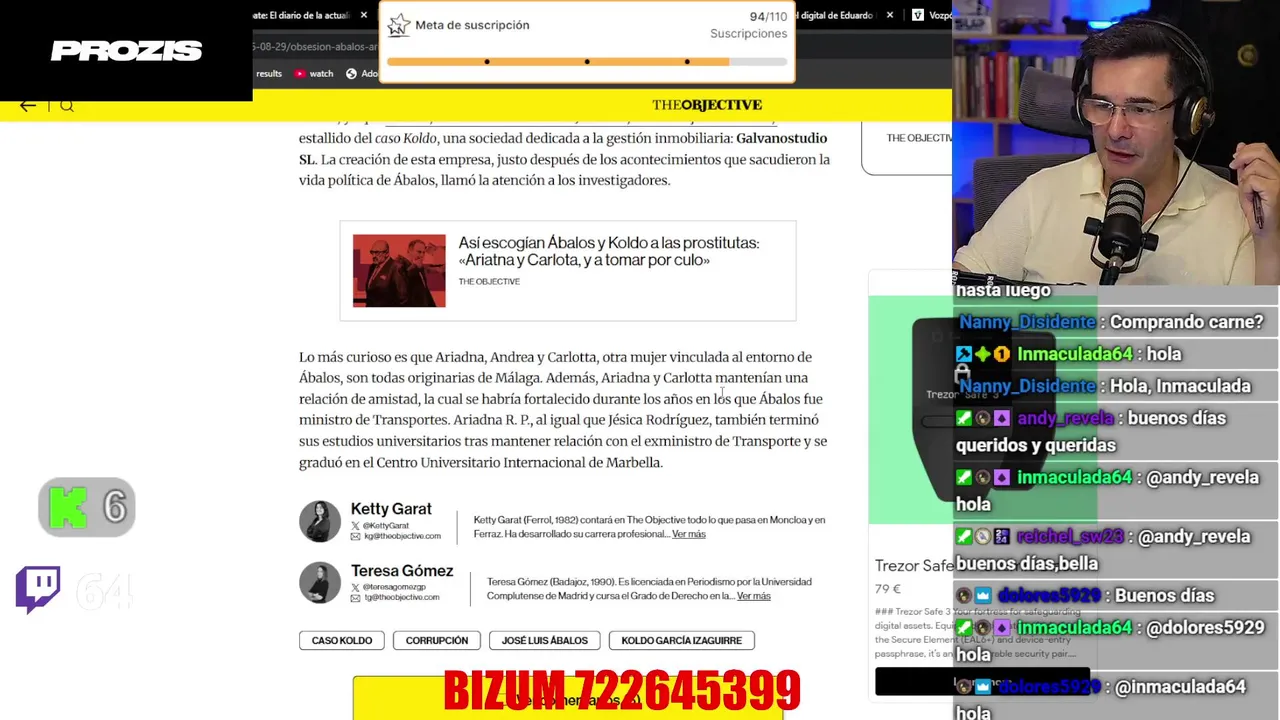
Task: Click the browser address bar URL
Action: pos(315,46)
